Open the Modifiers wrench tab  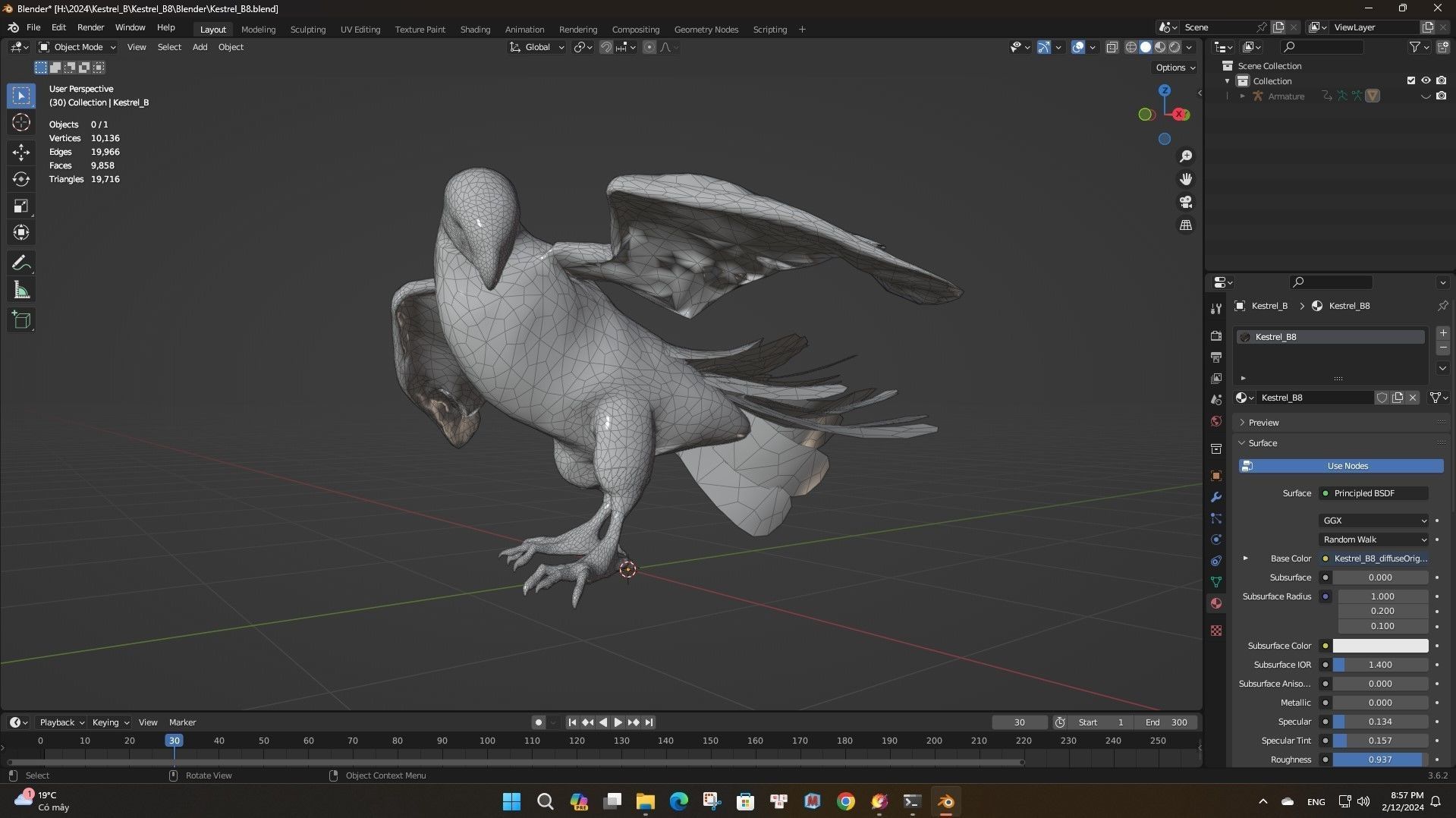click(1216, 497)
